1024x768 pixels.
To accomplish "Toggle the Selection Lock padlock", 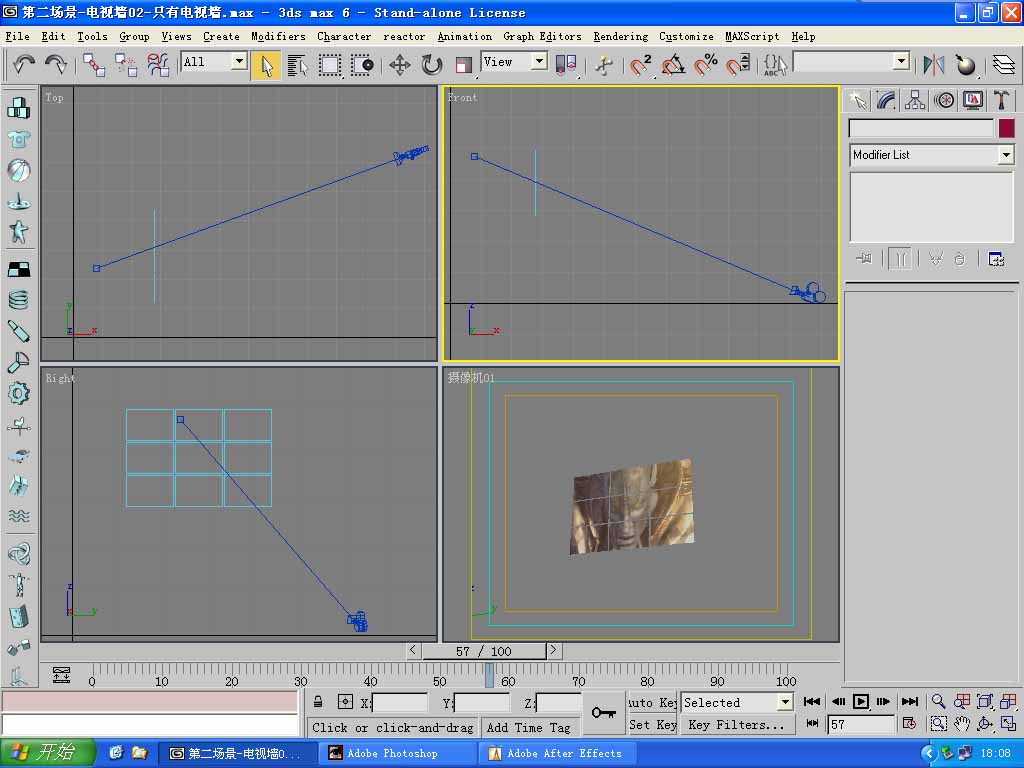I will pos(318,703).
